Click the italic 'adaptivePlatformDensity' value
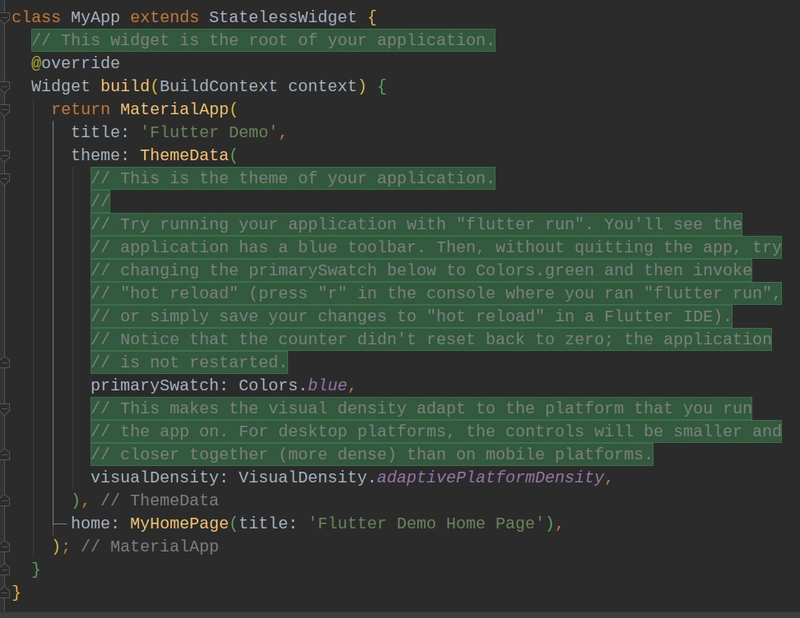The image size is (800, 618). [x=490, y=477]
